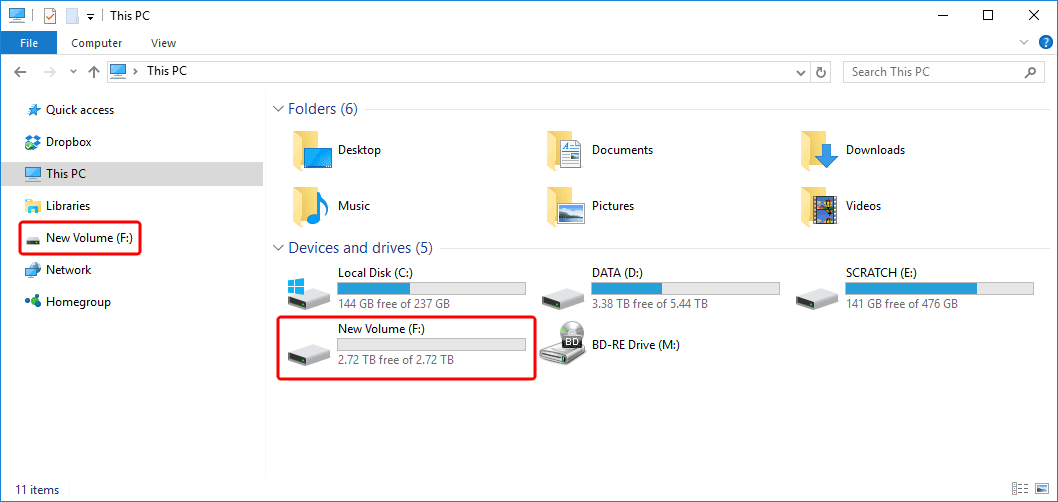Screen dimensions: 1058x502
Task: Open the BD-RE Drive (M:) icon
Action: pyautogui.click(x=562, y=344)
